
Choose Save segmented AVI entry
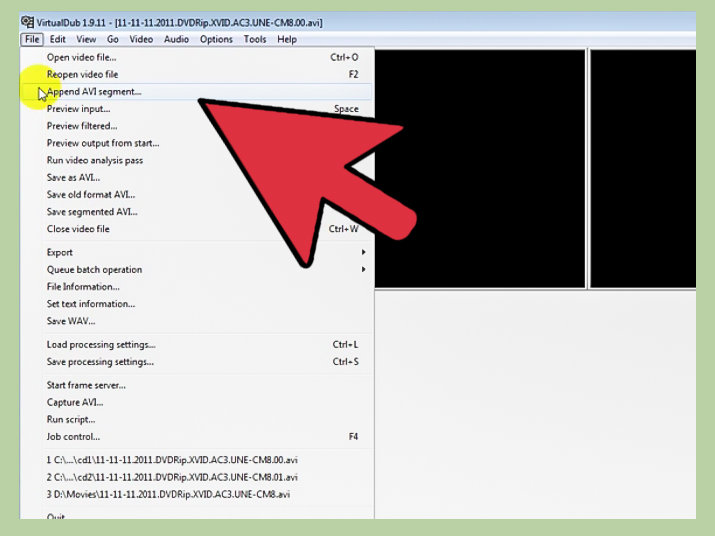pyautogui.click(x=92, y=212)
